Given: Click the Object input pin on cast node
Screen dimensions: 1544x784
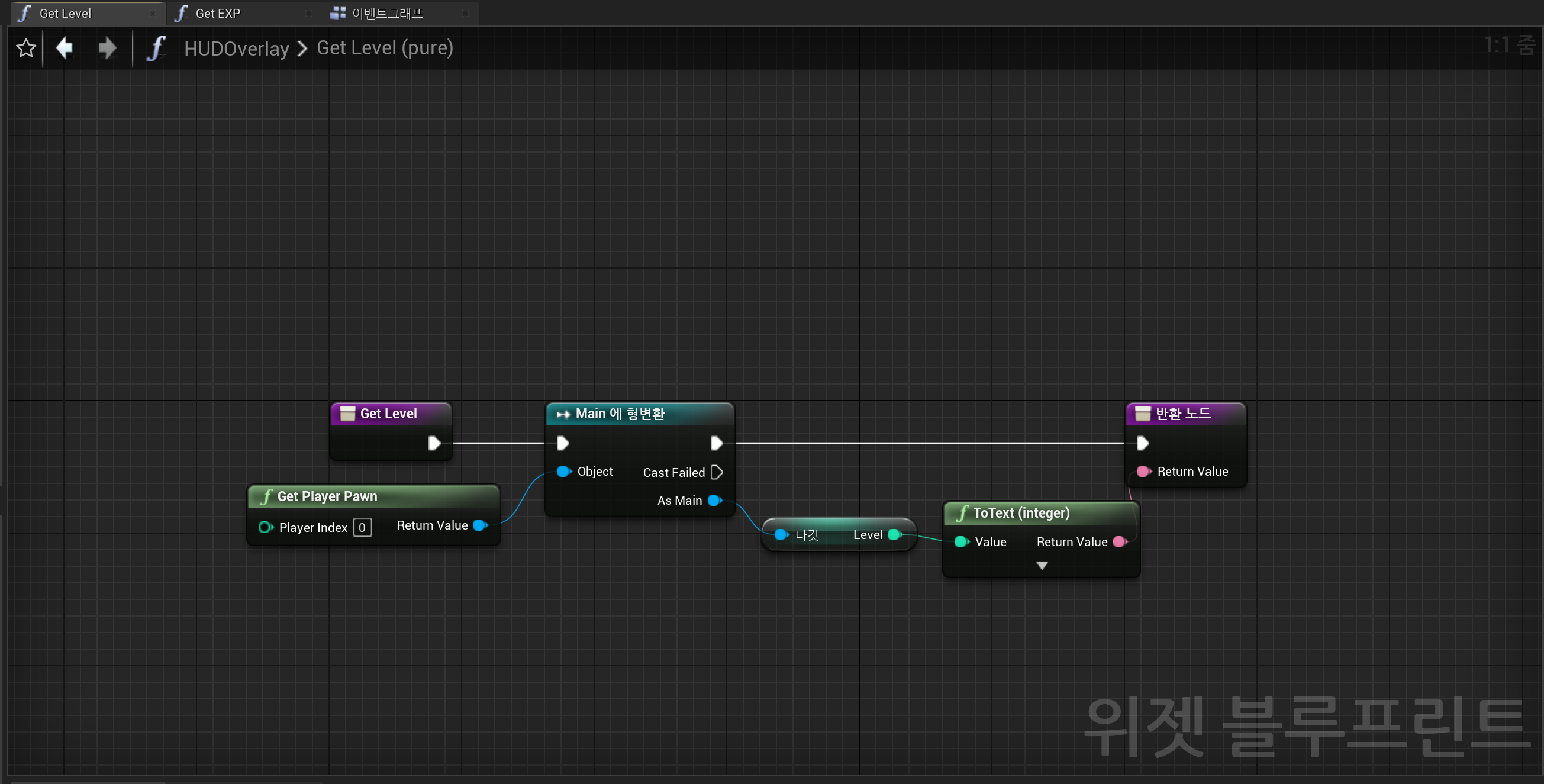Looking at the screenshot, I should pyautogui.click(x=564, y=472).
